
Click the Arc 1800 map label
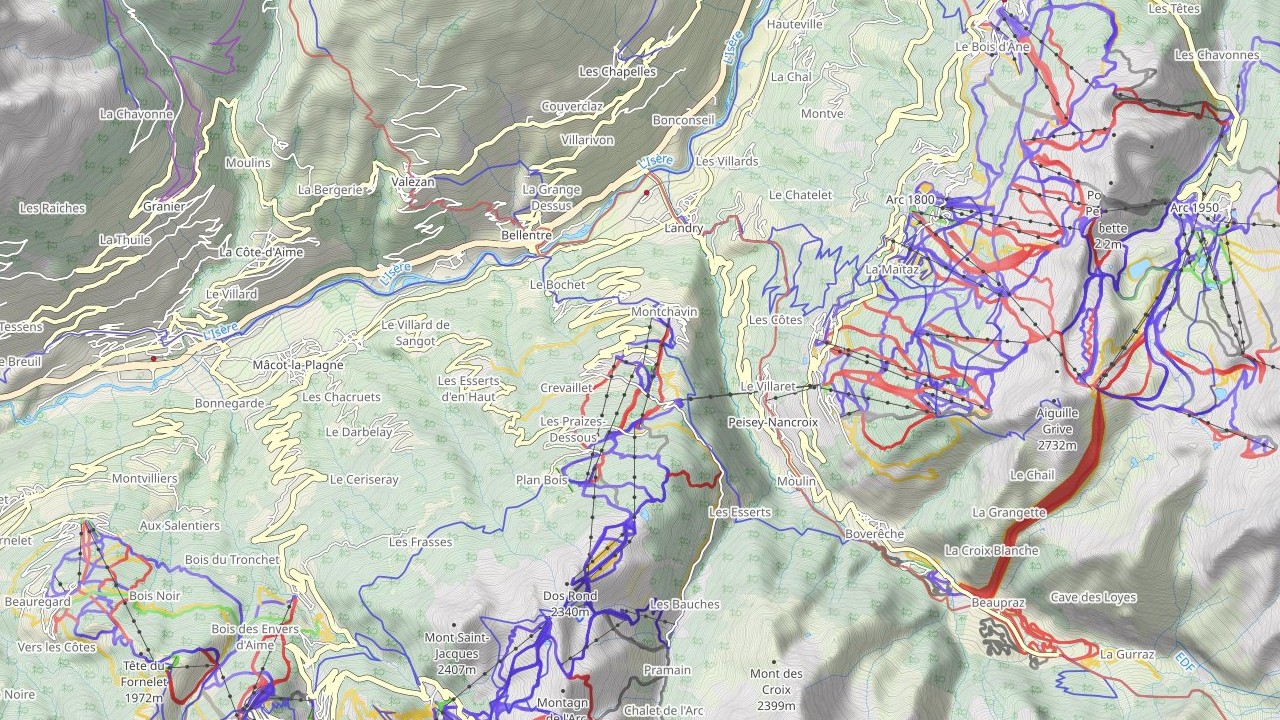[910, 200]
